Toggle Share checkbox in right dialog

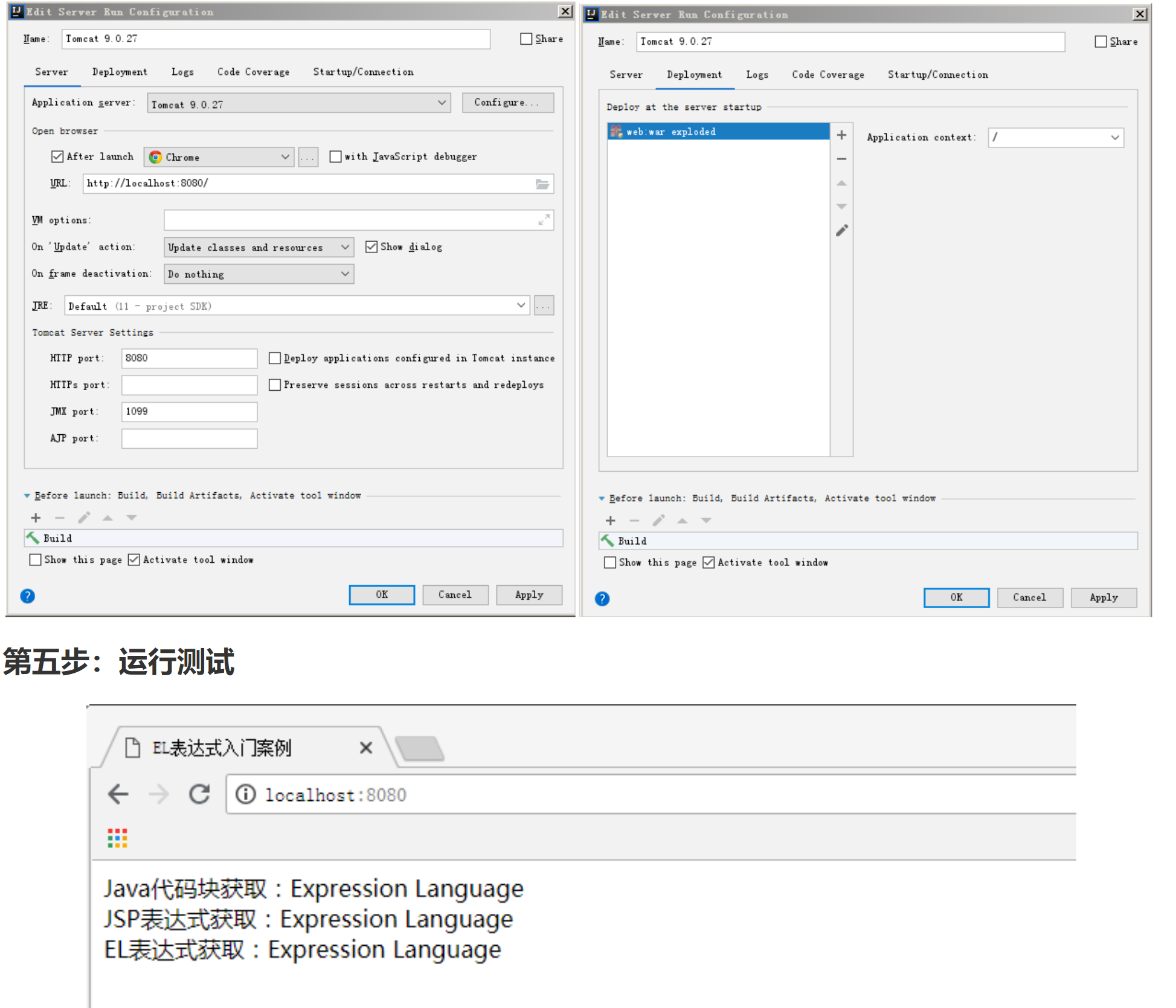(1100, 42)
